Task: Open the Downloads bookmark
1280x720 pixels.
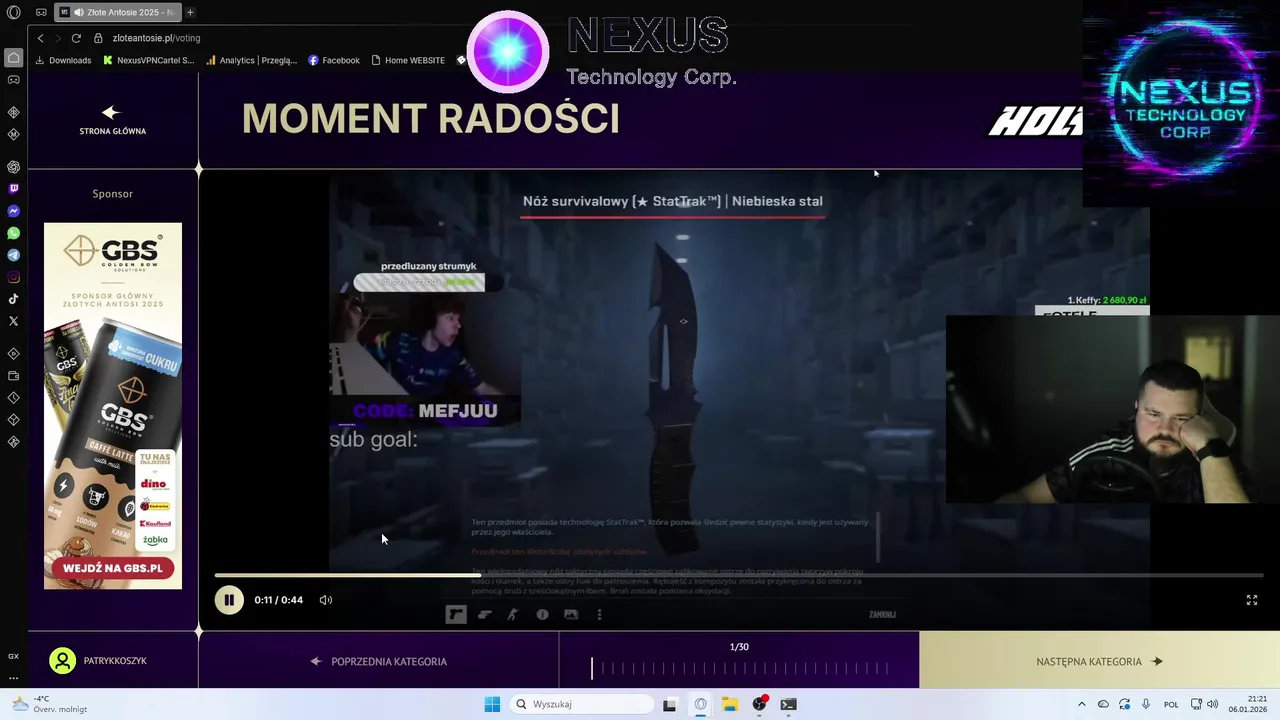Action: pos(63,60)
